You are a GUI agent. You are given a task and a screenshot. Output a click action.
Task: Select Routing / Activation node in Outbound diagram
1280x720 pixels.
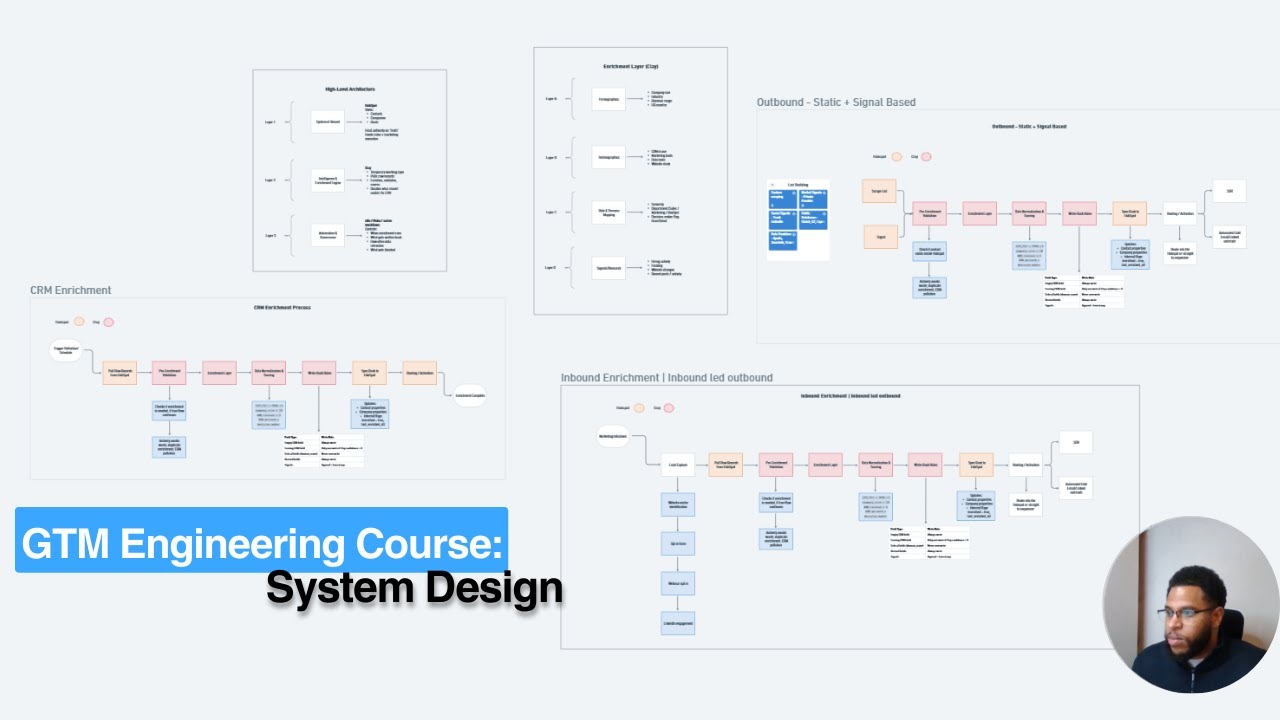1180,213
